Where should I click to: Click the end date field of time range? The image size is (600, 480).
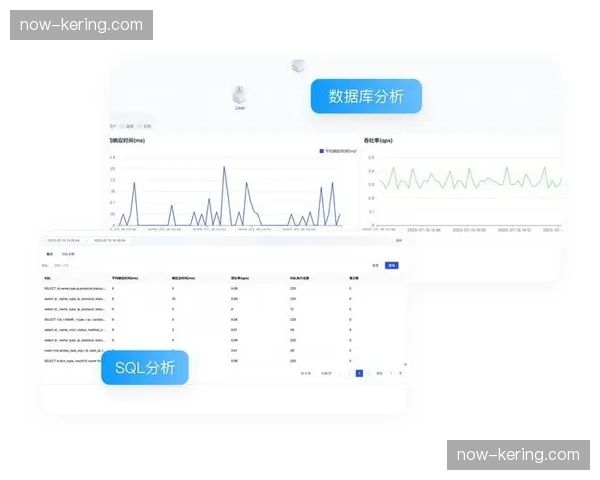pyautogui.click(x=109, y=240)
